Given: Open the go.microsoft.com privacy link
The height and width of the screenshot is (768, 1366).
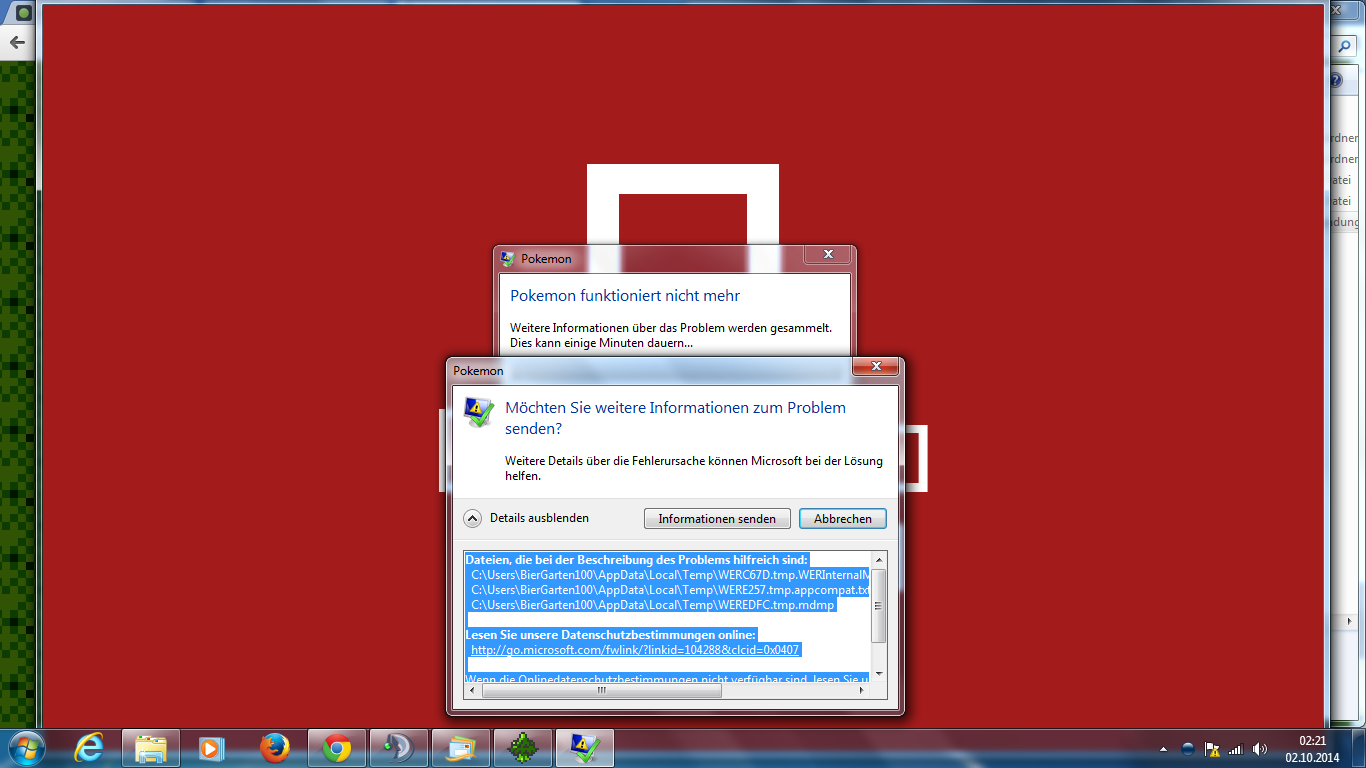Looking at the screenshot, I should (635, 650).
